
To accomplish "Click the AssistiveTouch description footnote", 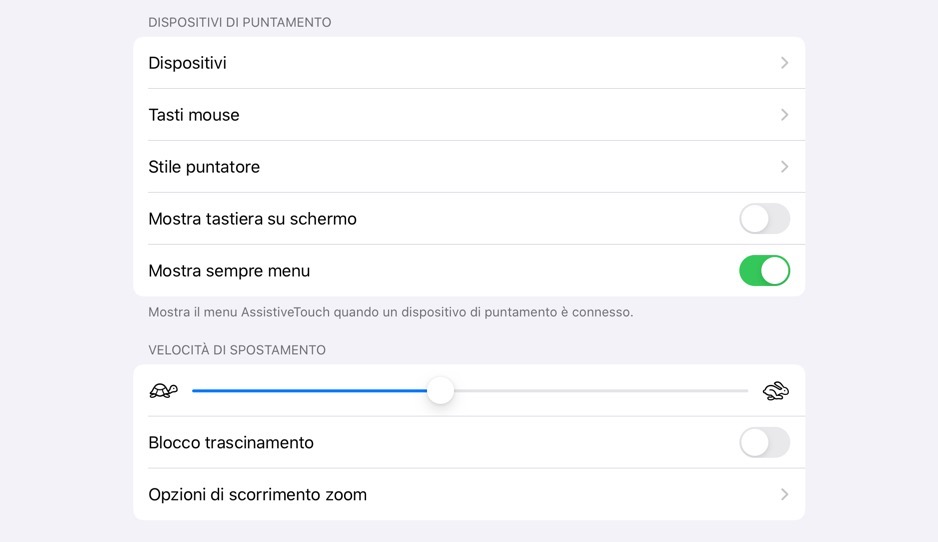I will click(x=390, y=312).
